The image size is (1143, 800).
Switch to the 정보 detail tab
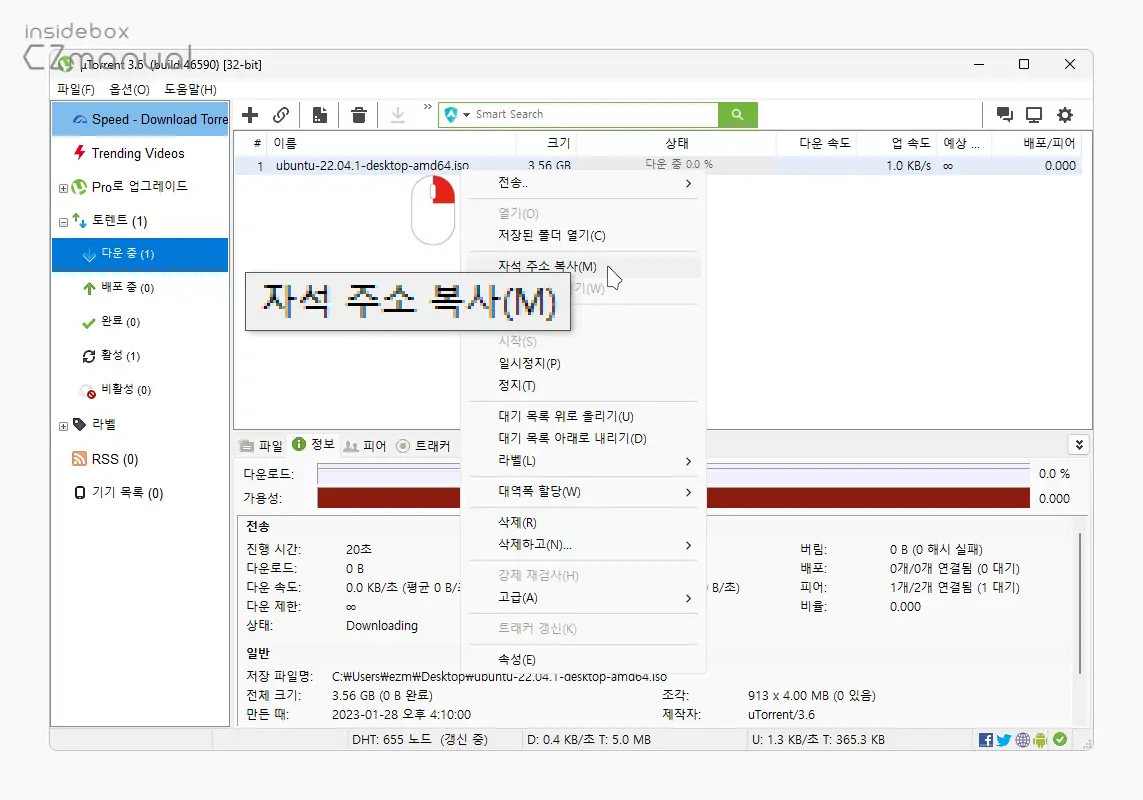[x=313, y=445]
